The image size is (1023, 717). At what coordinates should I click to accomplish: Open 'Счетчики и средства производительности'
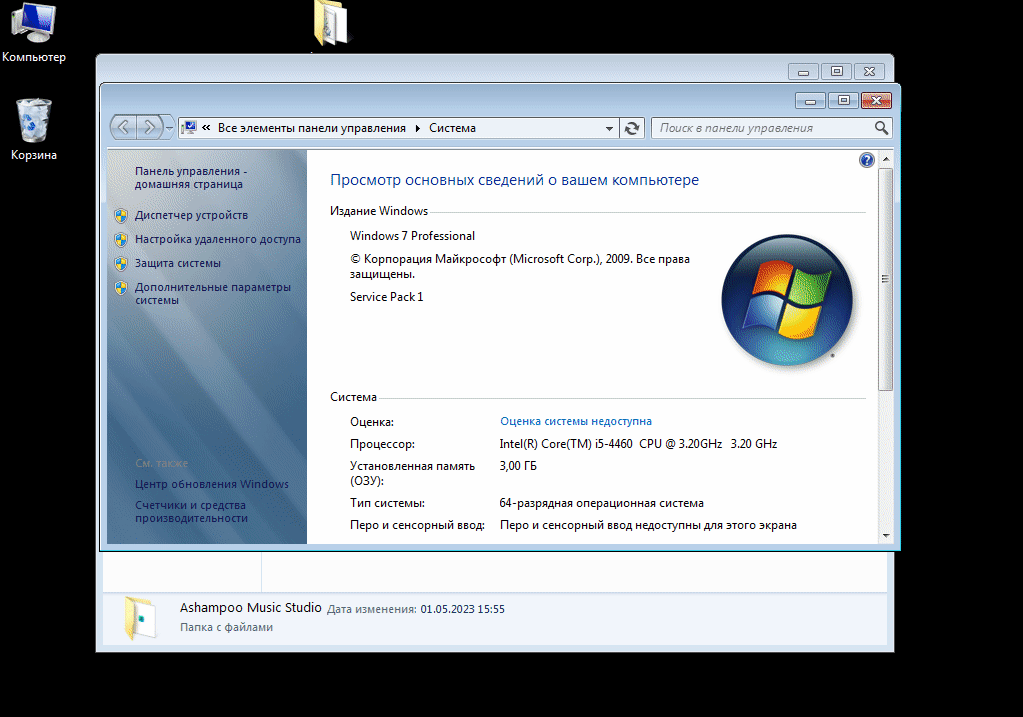point(191,511)
